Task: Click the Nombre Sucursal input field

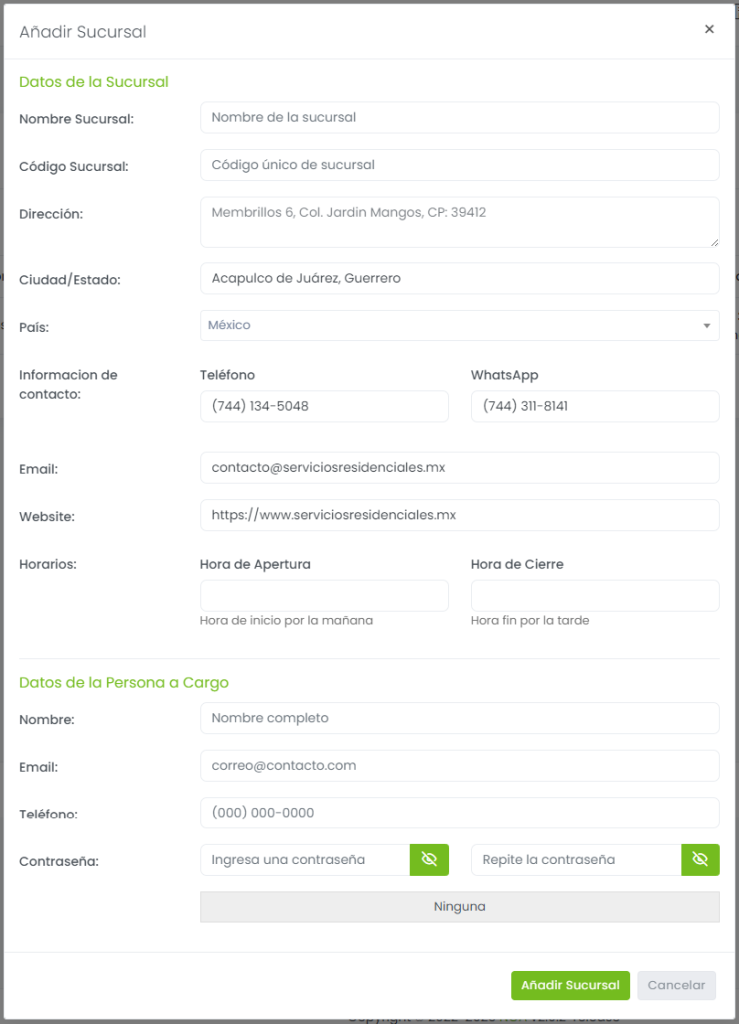Action: coord(460,118)
